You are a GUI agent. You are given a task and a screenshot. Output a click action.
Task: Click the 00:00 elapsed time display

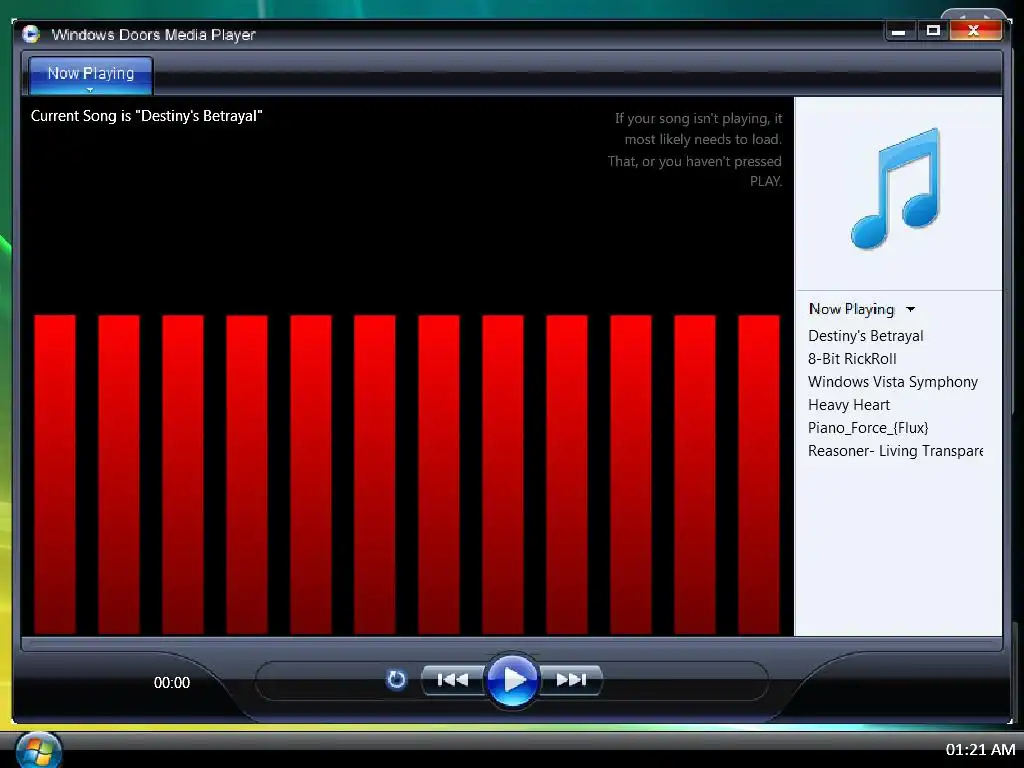pos(172,682)
